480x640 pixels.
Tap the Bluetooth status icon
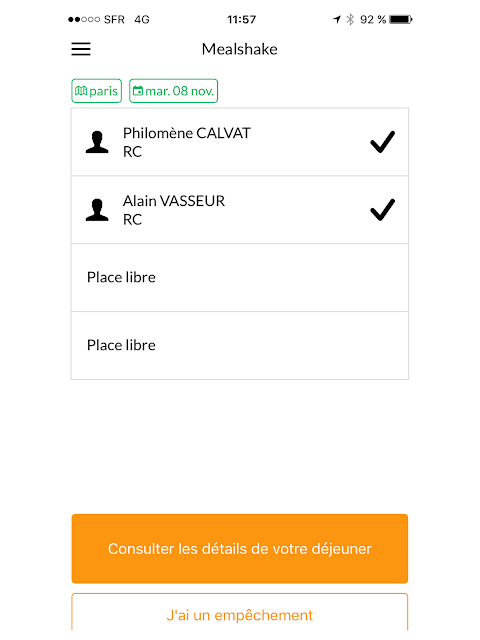[350, 19]
